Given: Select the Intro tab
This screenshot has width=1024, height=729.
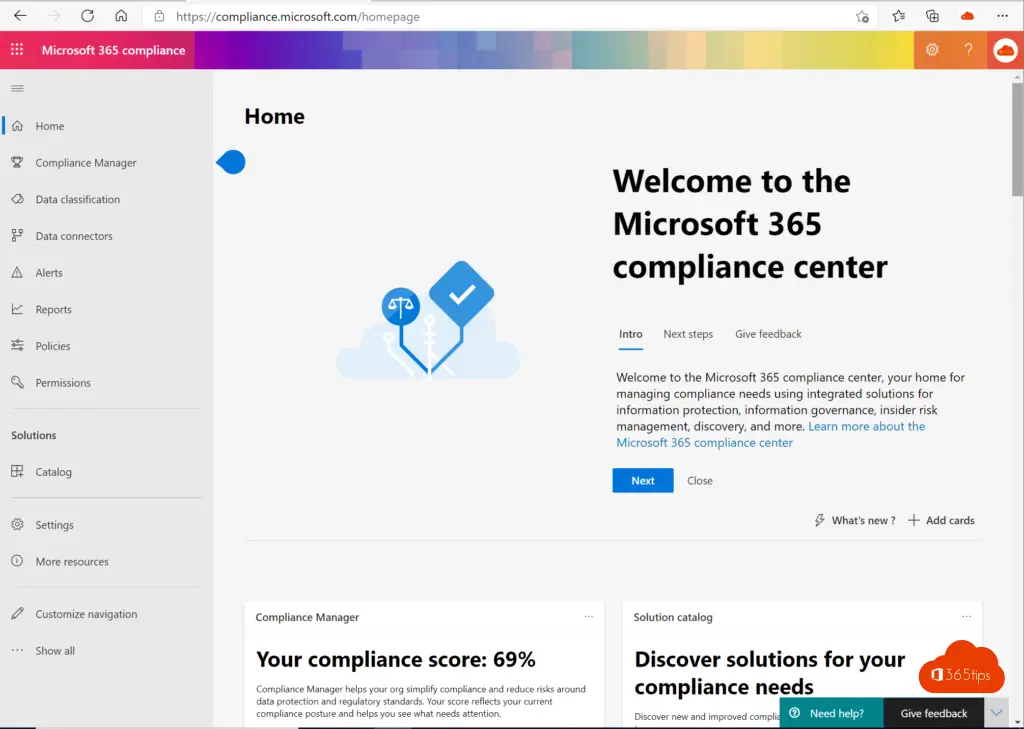Looking at the screenshot, I should [630, 334].
